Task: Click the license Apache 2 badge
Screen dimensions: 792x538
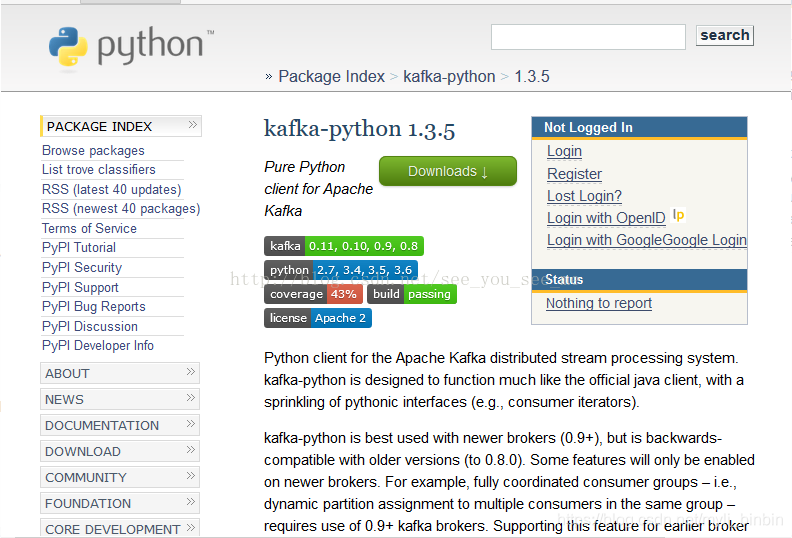Action: (x=318, y=318)
